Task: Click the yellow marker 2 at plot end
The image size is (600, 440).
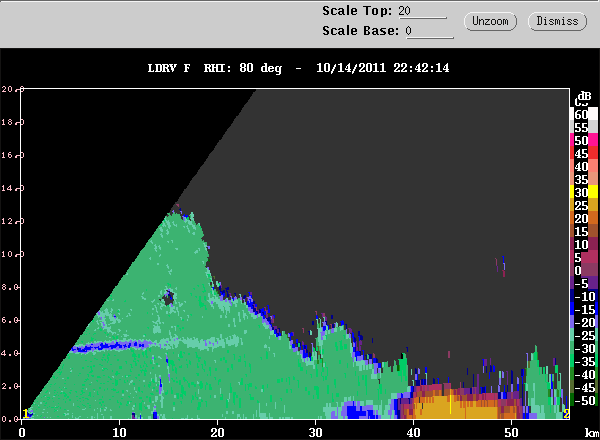Action: 566,414
